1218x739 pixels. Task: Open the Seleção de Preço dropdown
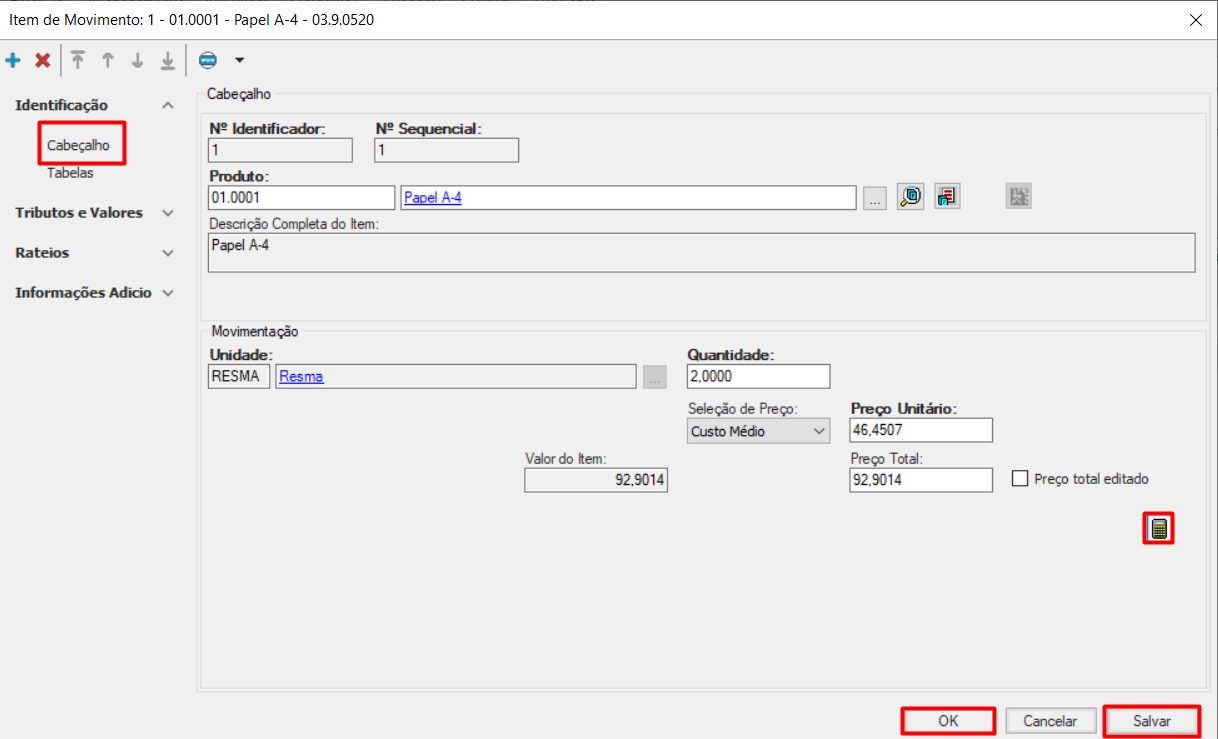click(759, 431)
